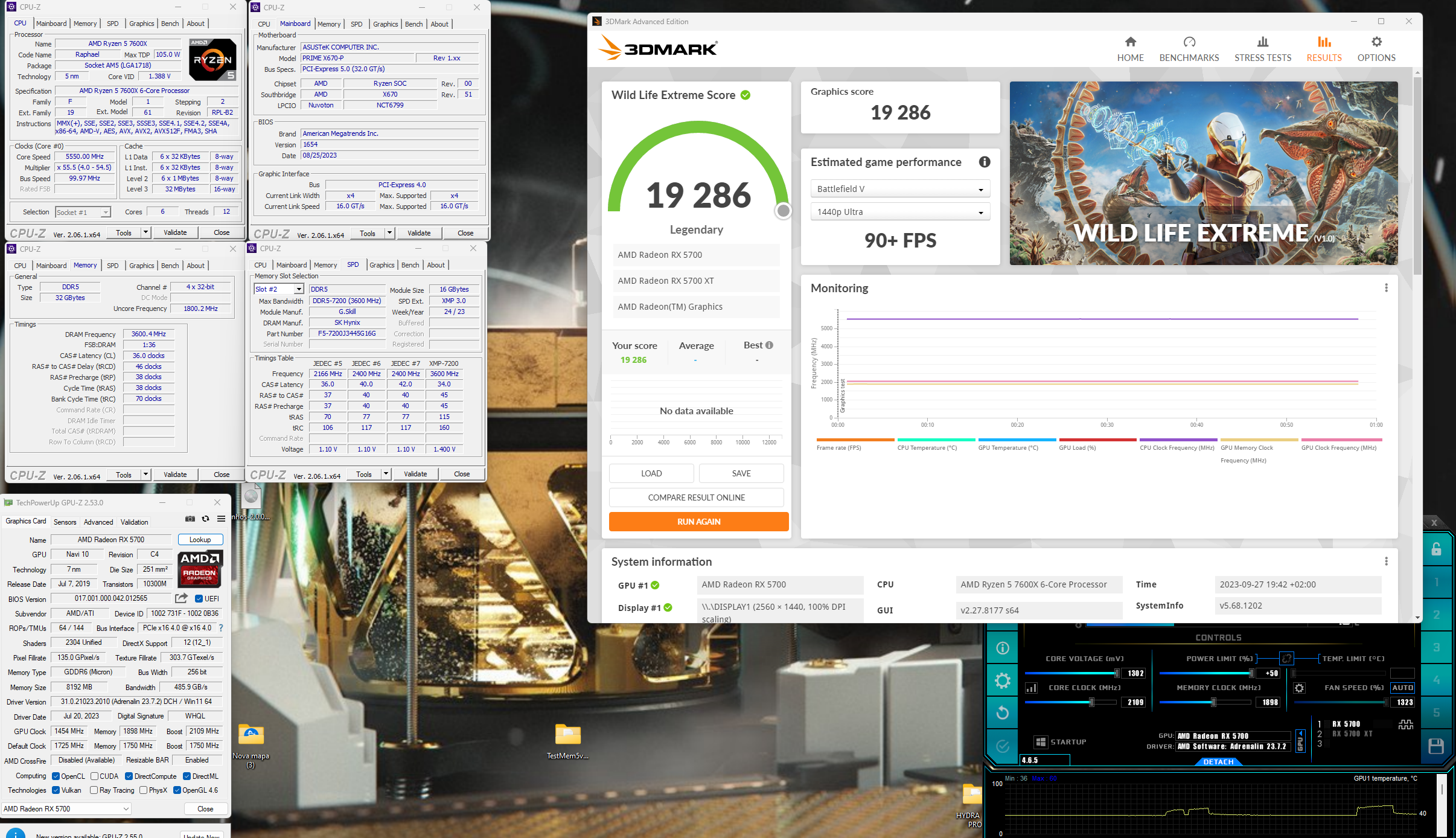Screen dimensions: 1456x838
Task: Click the Afterburner save profile floppy icon
Action: click(1436, 746)
